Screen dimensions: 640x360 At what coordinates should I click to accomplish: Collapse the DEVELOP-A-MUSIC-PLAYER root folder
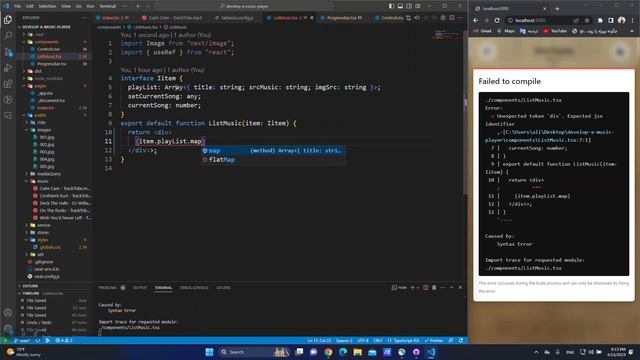tap(46, 27)
